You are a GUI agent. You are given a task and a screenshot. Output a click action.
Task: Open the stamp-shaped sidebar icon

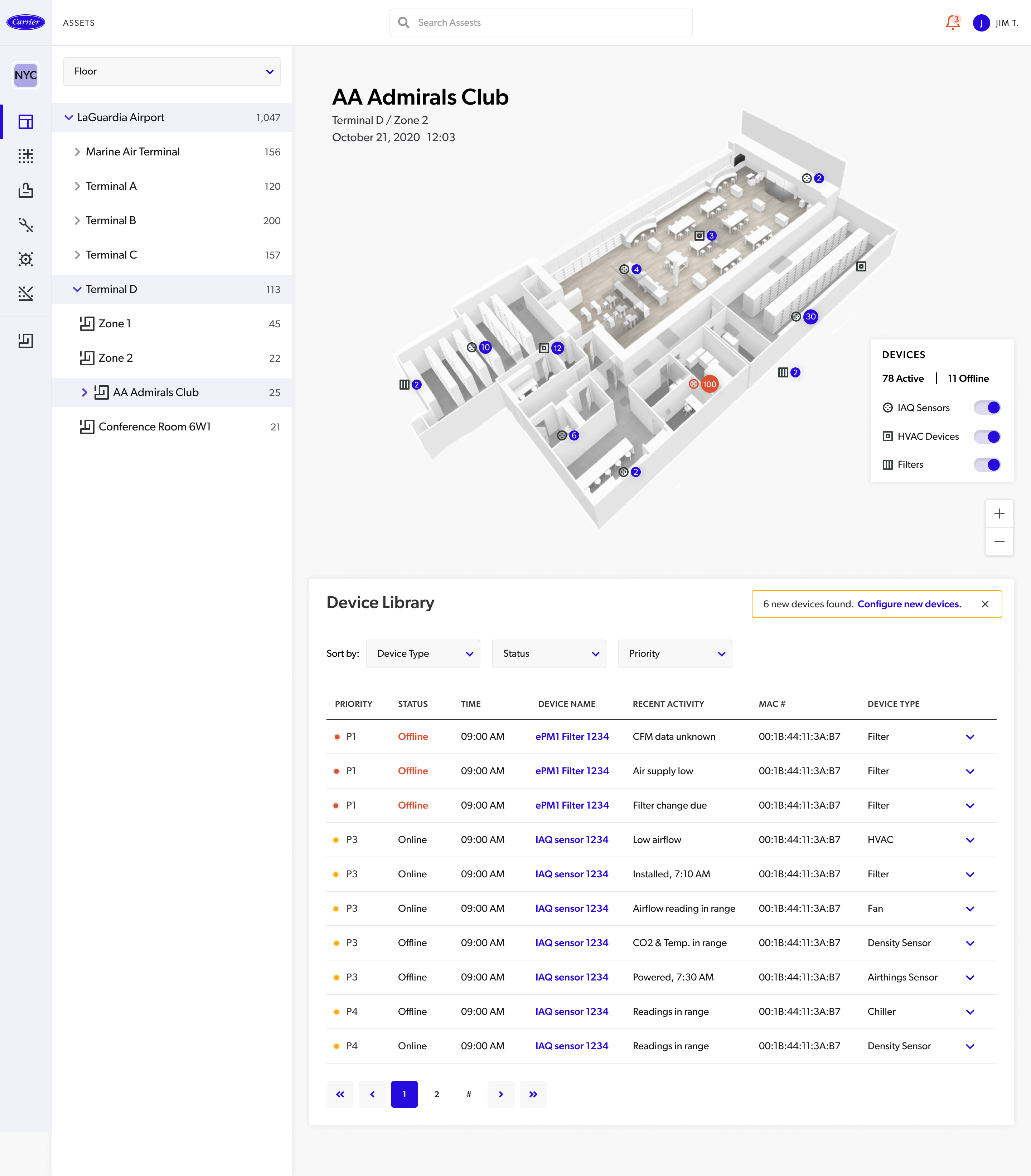click(25, 191)
